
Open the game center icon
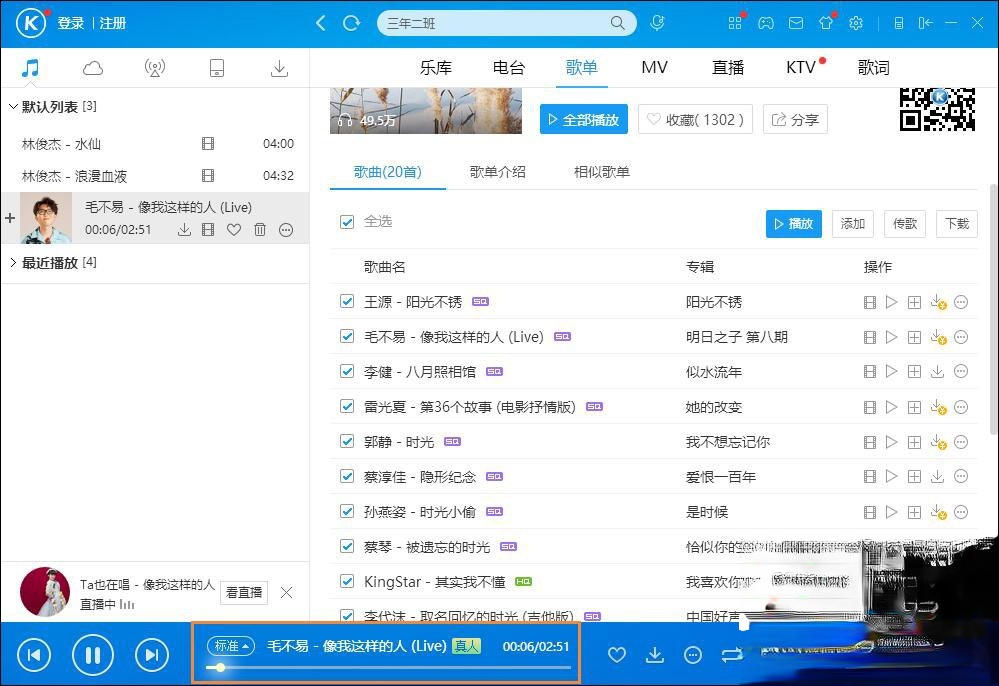(765, 22)
